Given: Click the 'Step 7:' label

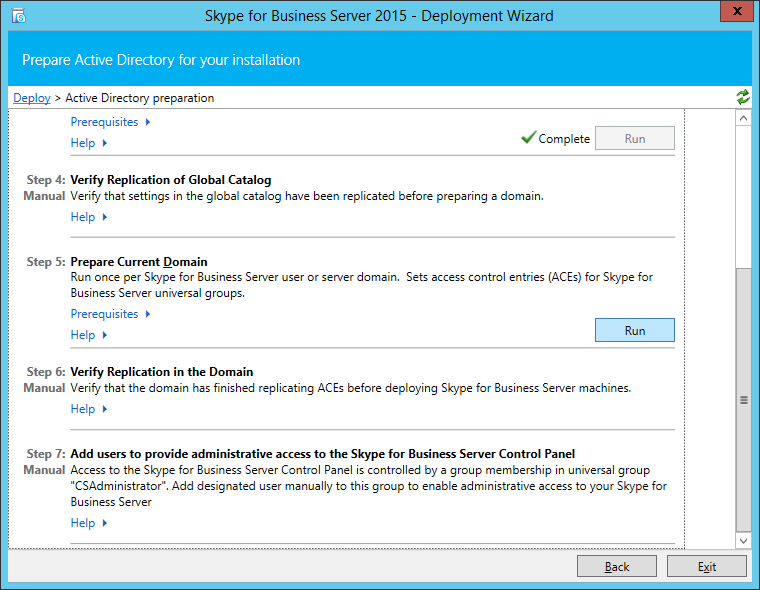Looking at the screenshot, I should [x=46, y=454].
